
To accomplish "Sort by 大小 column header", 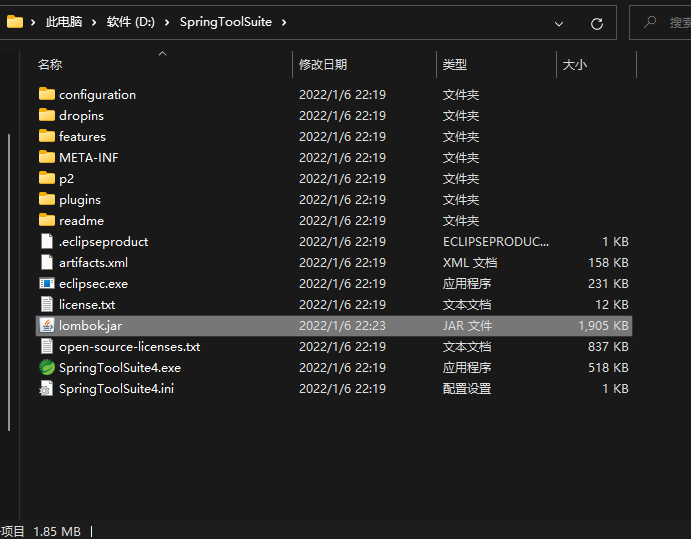I will click(x=575, y=64).
